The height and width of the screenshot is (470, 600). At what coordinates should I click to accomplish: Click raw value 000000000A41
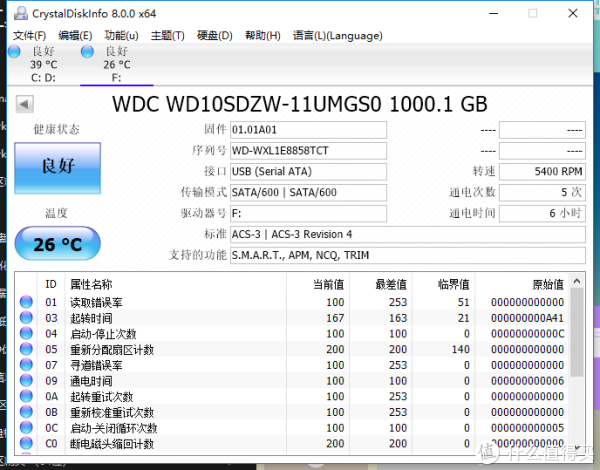pos(527,318)
